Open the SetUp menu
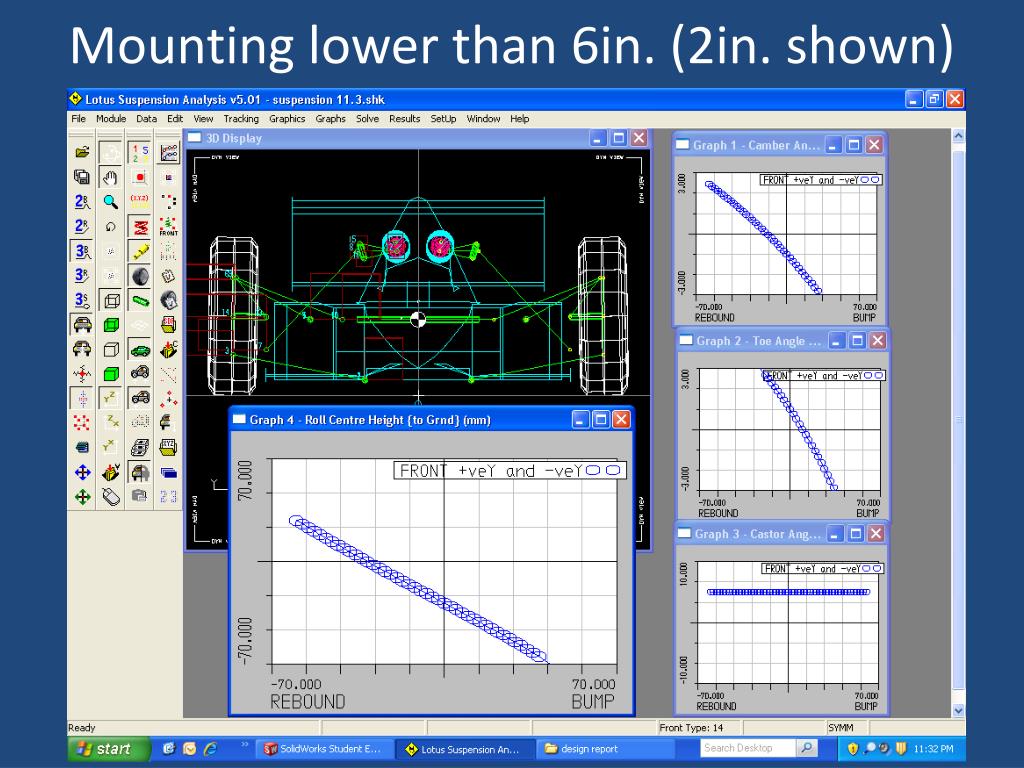 (x=443, y=119)
